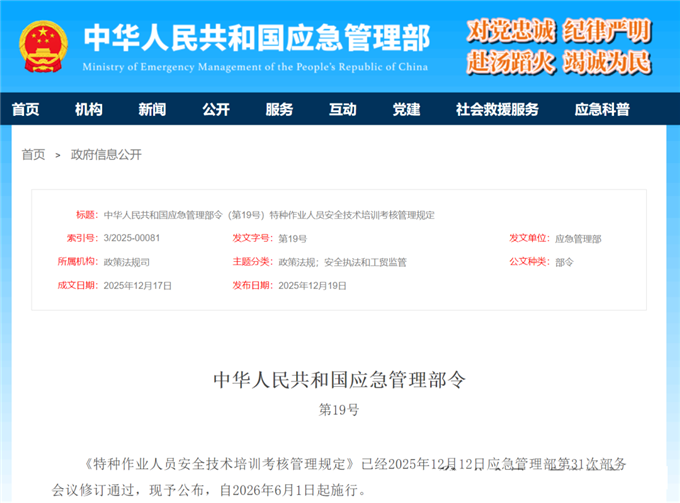Click the national emblem logo
The image size is (680, 503).
click(44, 44)
